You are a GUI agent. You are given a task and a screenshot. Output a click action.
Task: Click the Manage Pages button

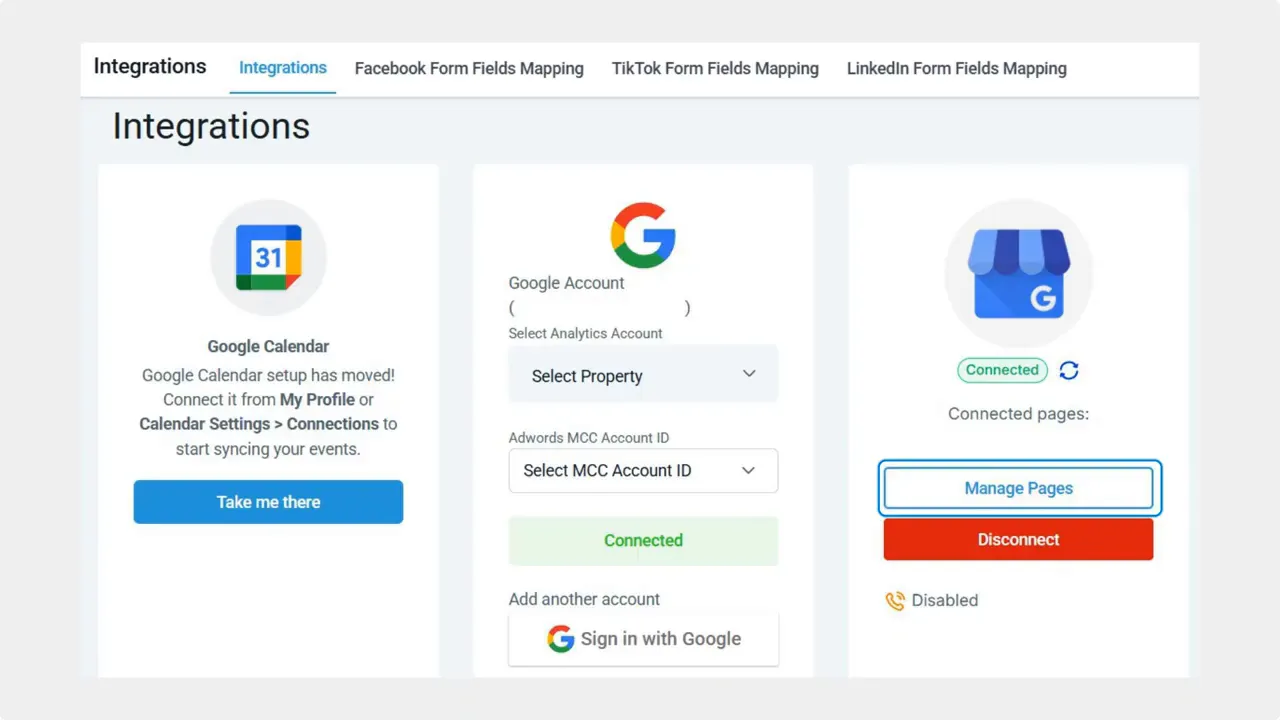pos(1018,488)
